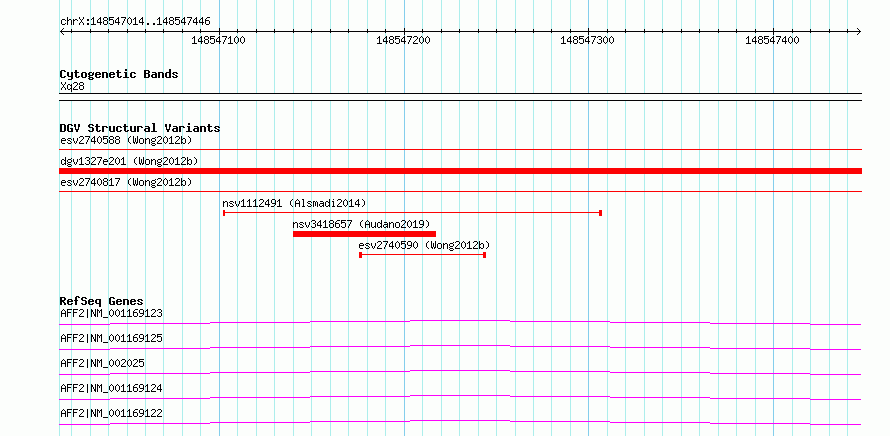Open the Cytogenetic Bands track title
Screen dimensions: 890x436
119,74
